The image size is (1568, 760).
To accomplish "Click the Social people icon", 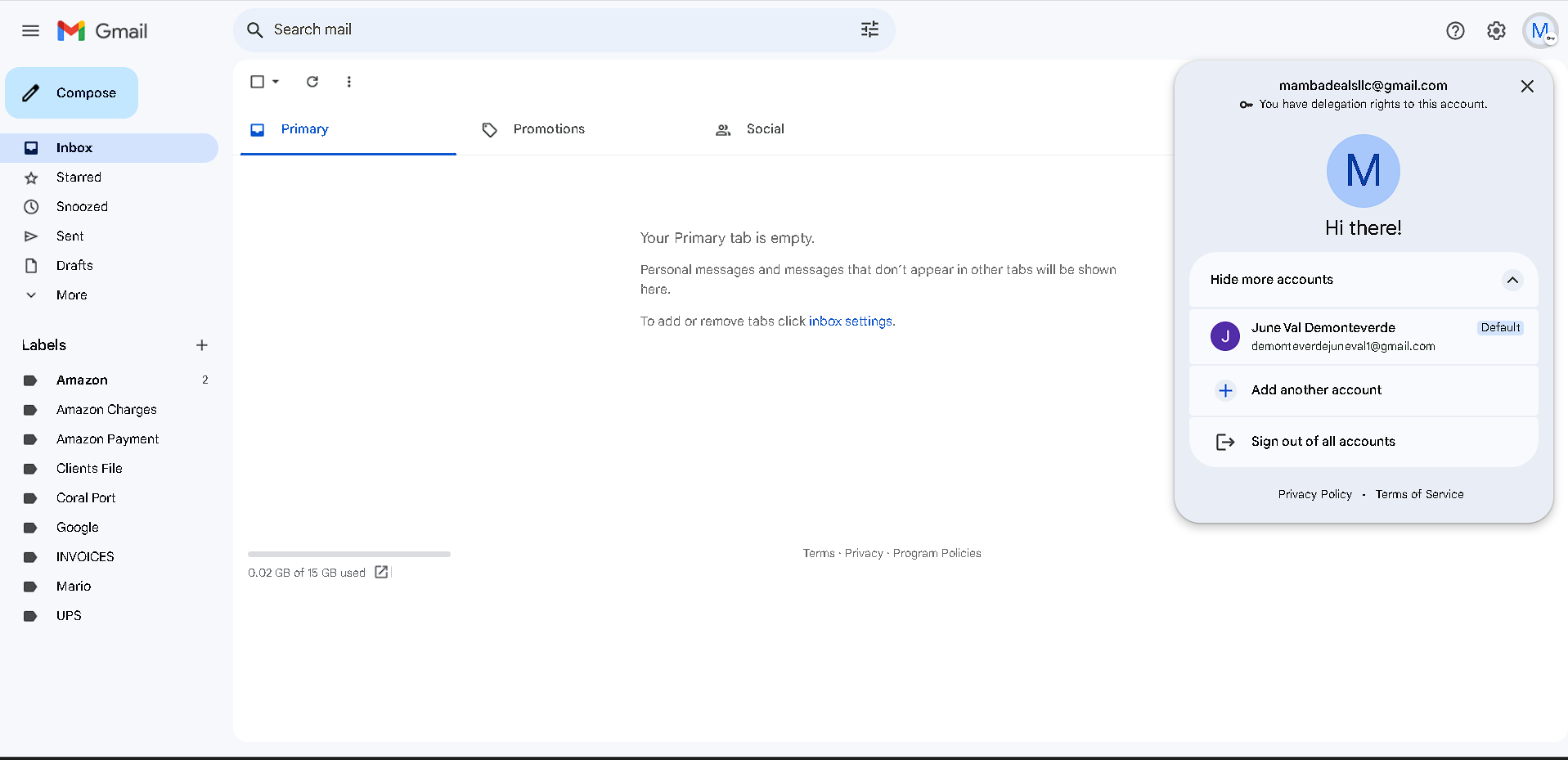I will point(723,130).
